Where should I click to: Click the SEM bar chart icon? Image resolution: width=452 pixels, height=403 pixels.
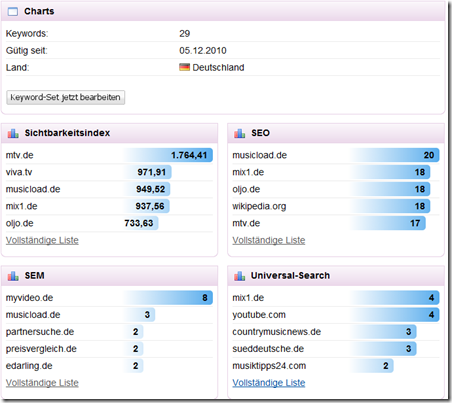(13, 276)
